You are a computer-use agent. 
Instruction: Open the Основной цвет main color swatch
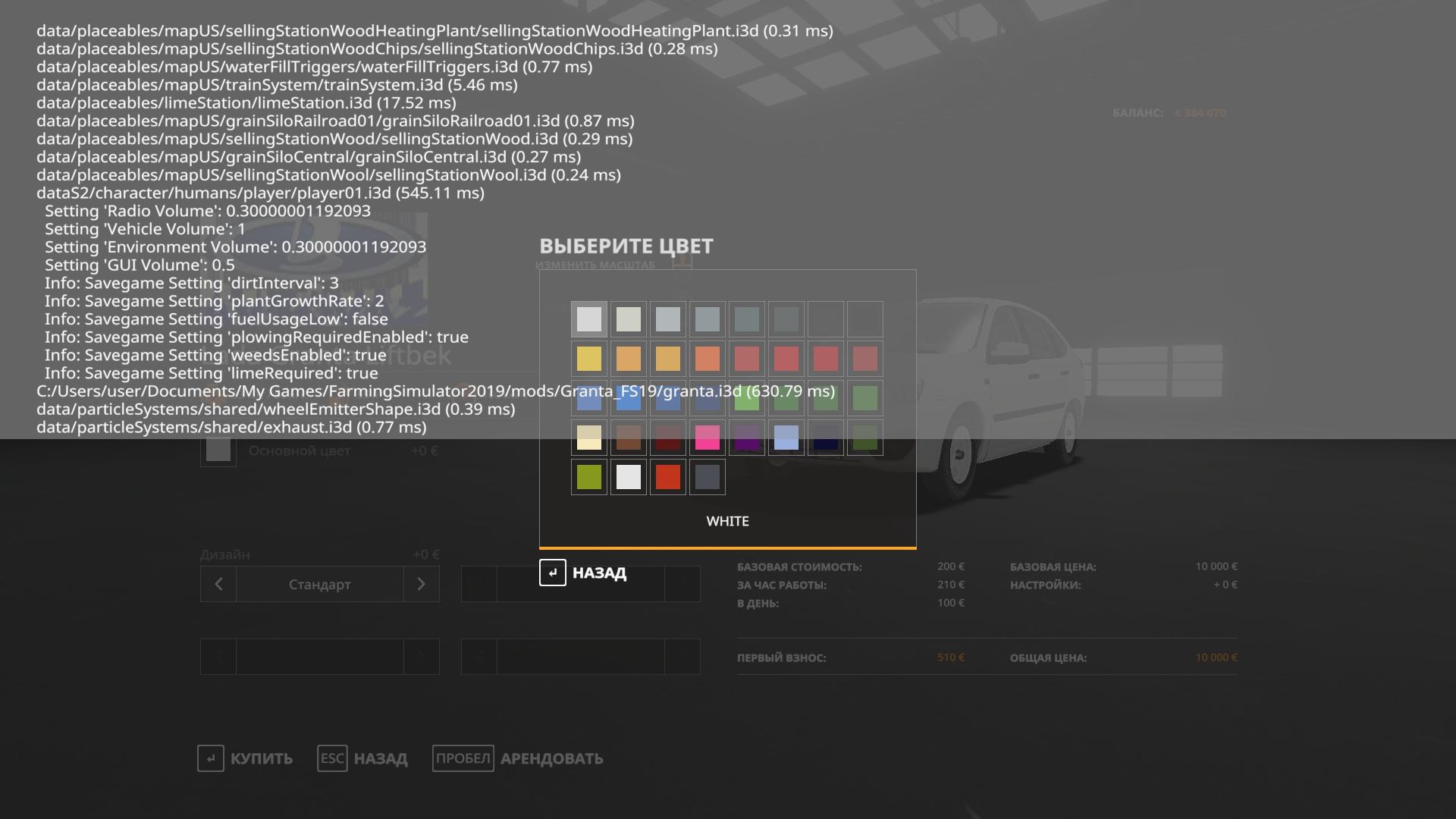218,450
